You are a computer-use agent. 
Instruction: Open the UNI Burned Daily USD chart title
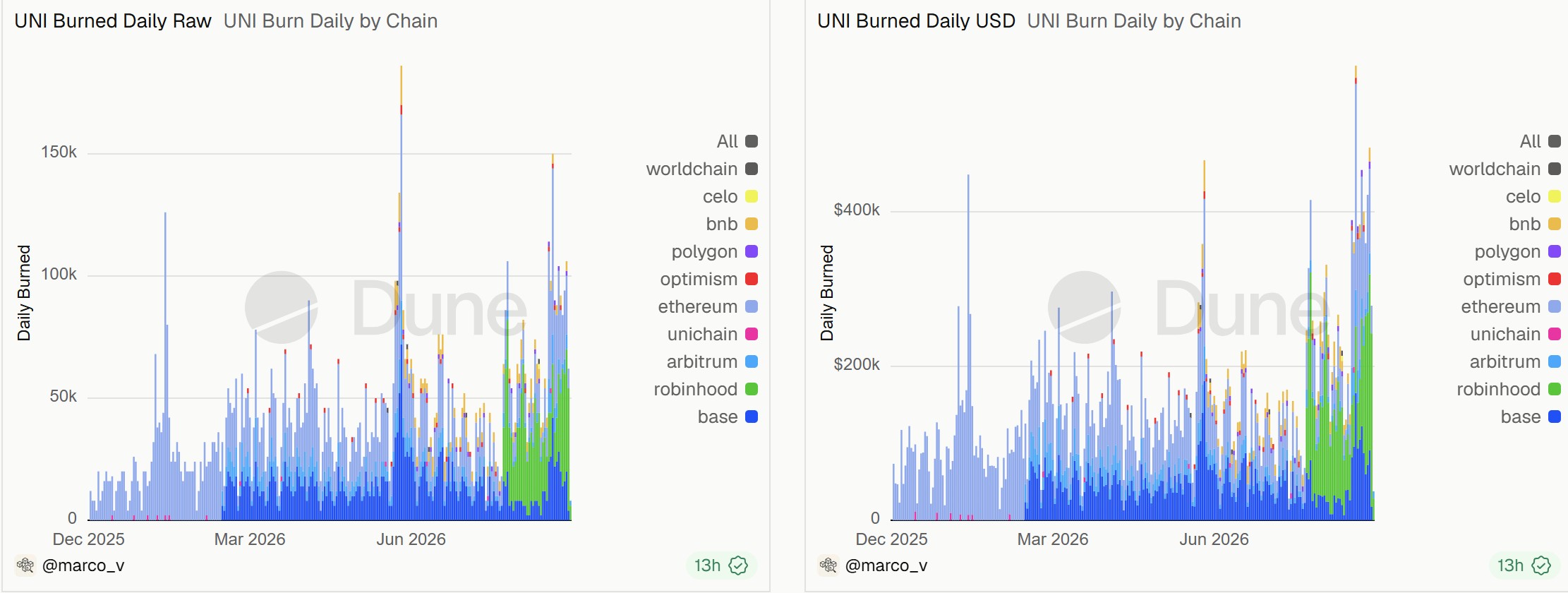(916, 21)
